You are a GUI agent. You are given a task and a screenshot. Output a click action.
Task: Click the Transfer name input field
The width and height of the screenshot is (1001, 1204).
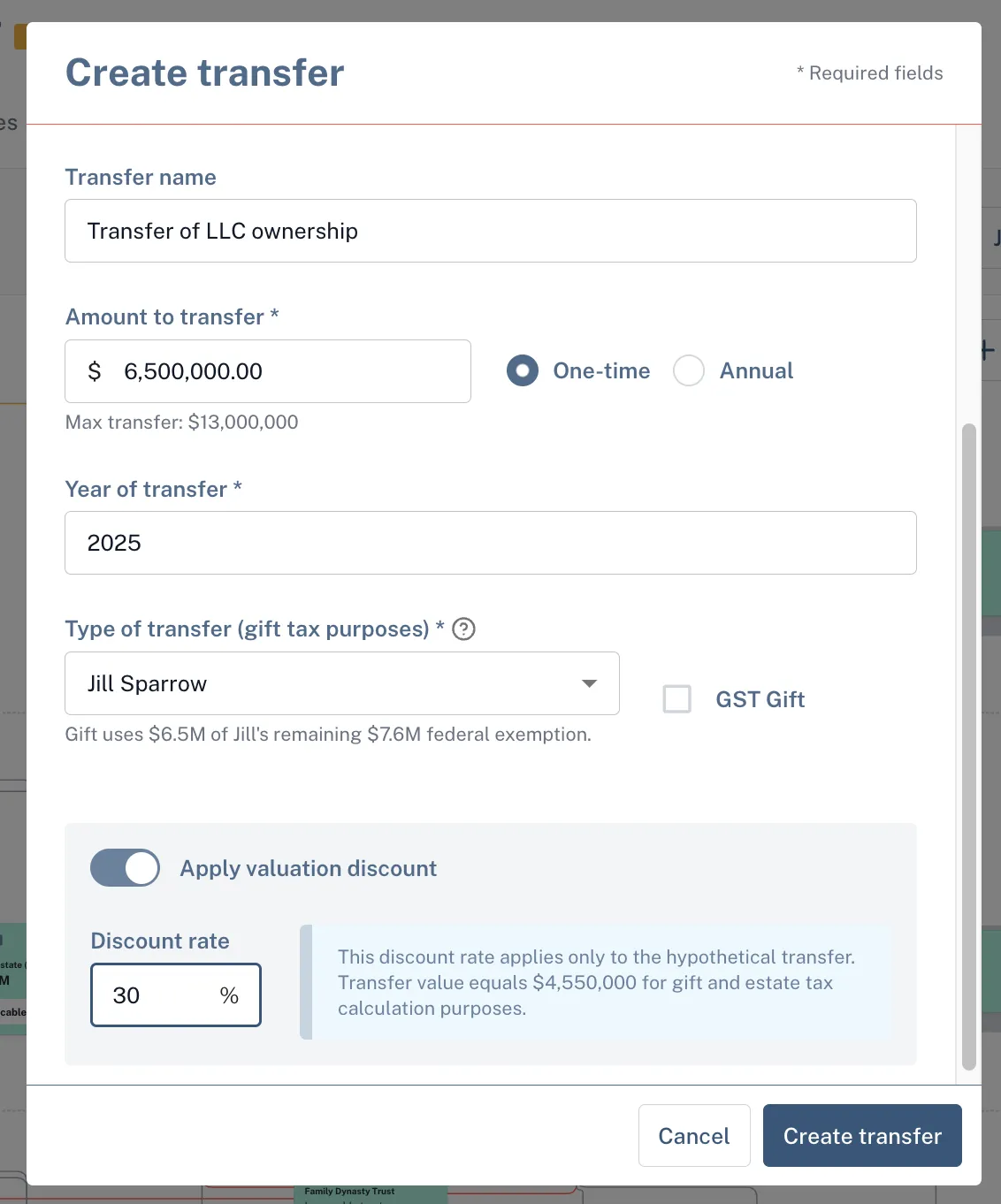tap(491, 231)
